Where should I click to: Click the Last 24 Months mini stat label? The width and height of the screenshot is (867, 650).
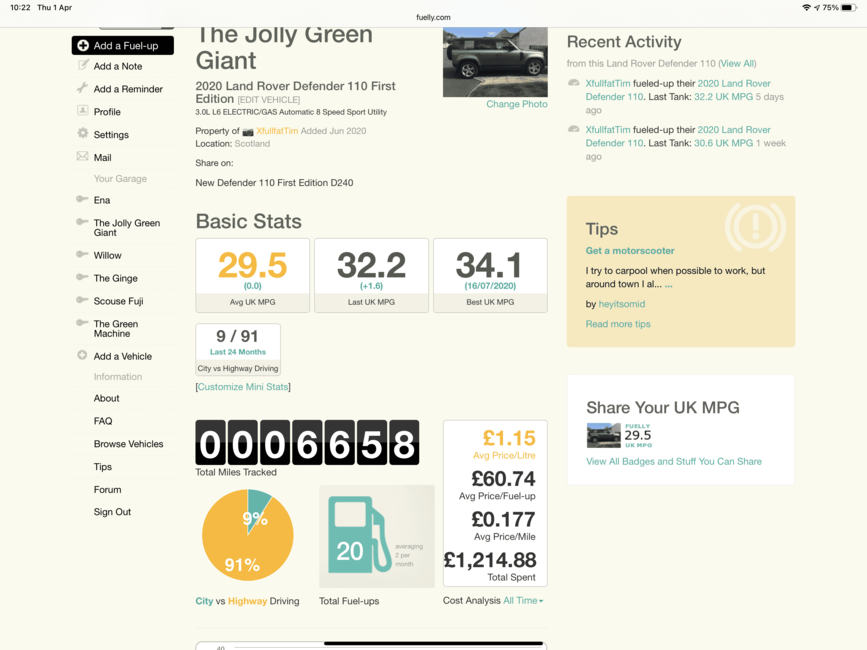coord(238,352)
